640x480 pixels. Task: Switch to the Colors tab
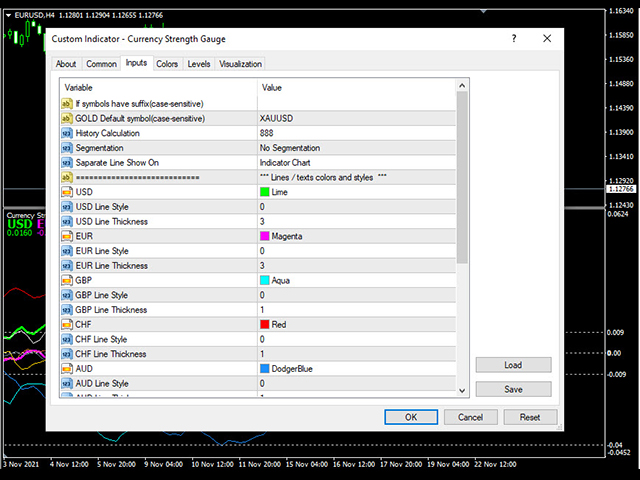click(x=167, y=64)
